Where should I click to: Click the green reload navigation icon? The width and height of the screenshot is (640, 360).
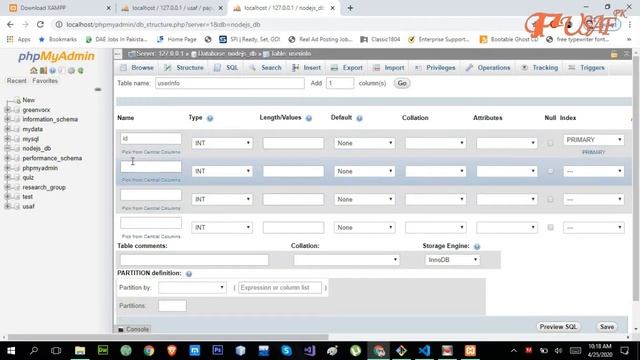tap(81, 71)
